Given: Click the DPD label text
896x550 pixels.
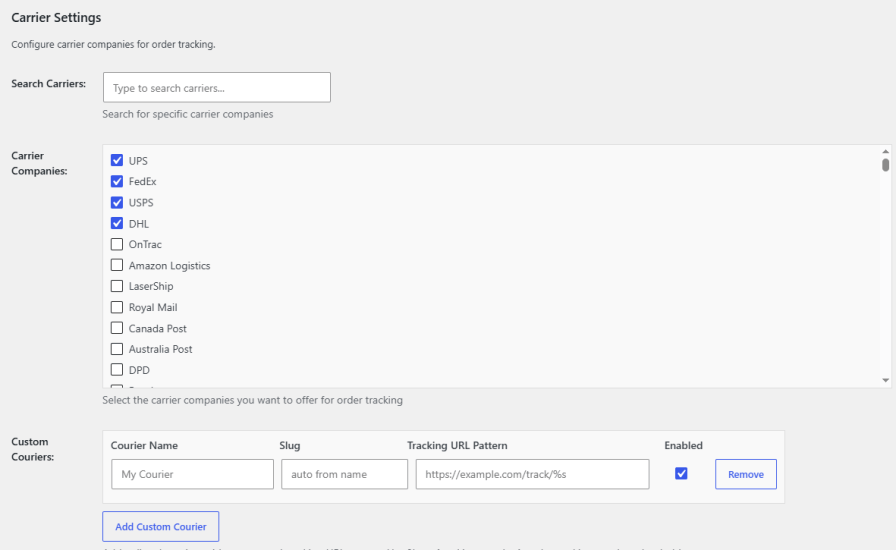Looking at the screenshot, I should pos(139,370).
